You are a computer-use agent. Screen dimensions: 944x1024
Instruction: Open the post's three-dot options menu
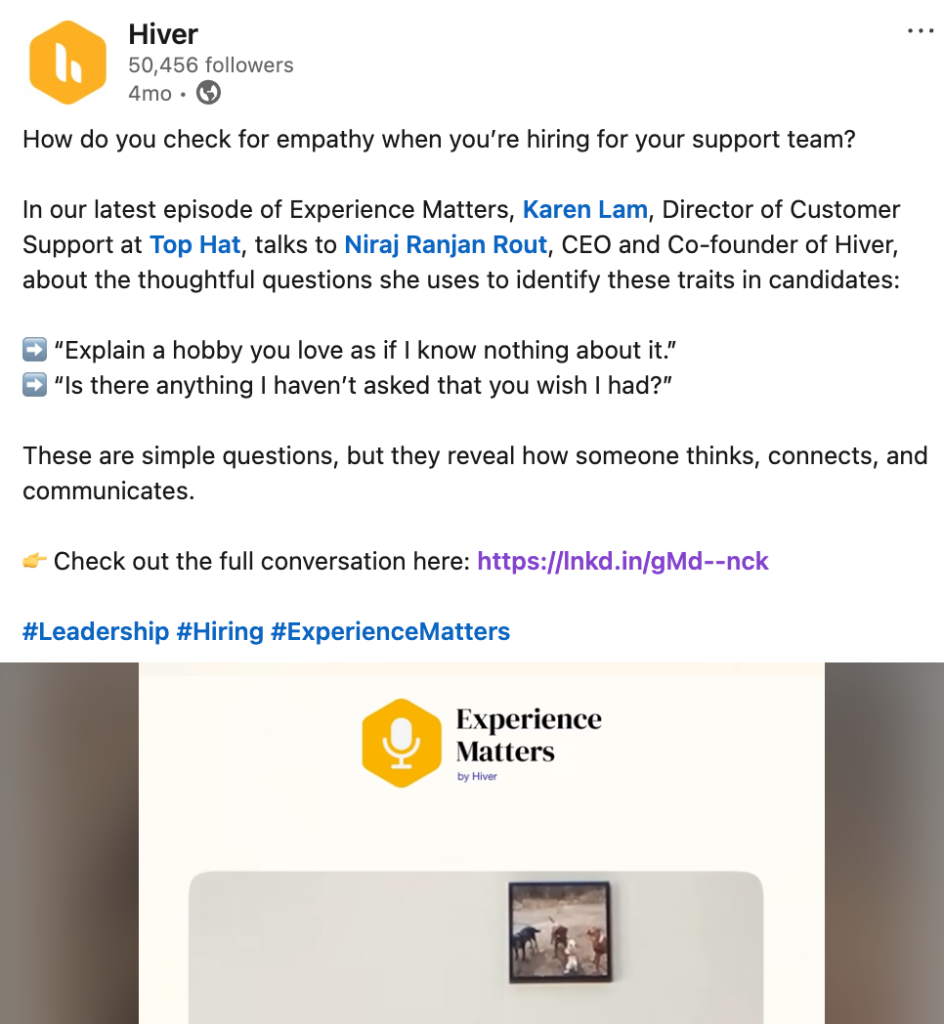[919, 32]
